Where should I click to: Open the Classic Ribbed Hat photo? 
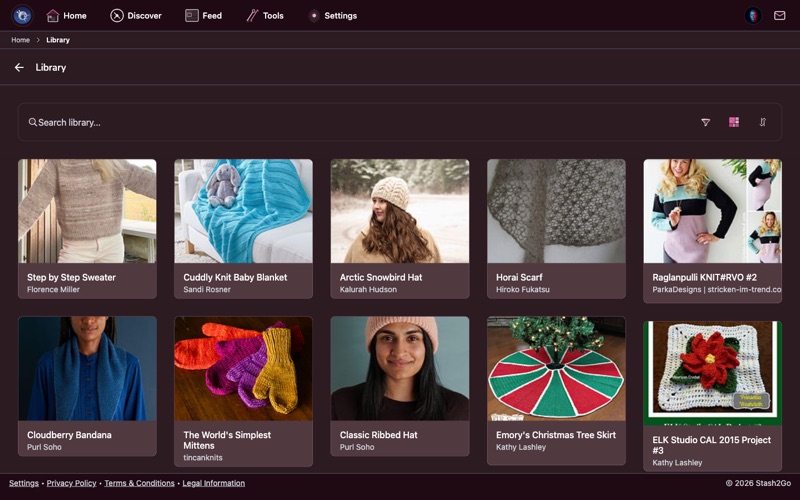(400, 368)
